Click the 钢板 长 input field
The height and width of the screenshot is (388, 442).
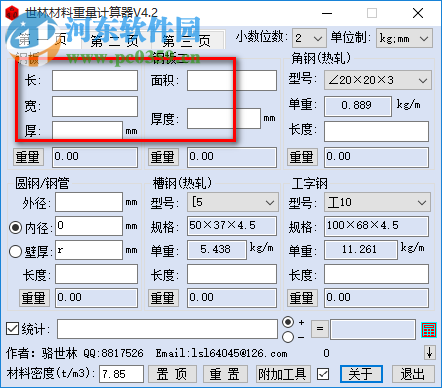(x=95, y=80)
